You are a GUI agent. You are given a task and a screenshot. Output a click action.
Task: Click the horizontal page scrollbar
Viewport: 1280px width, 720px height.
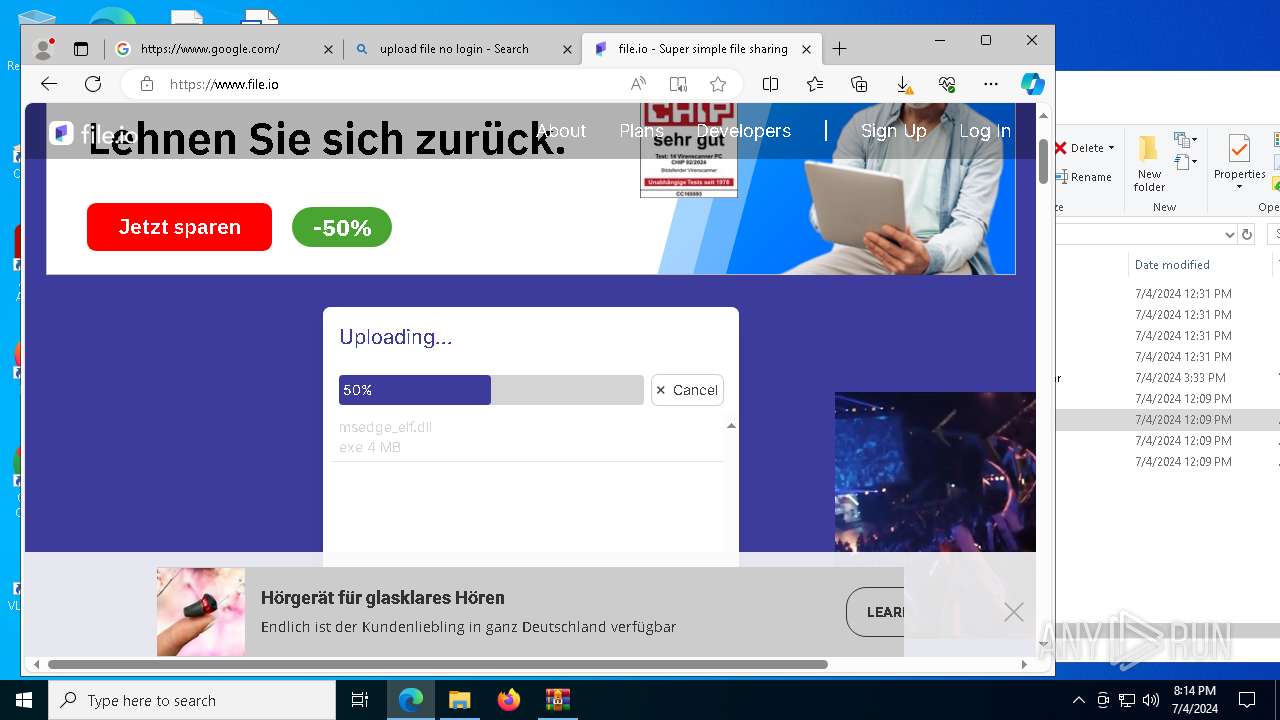438,664
